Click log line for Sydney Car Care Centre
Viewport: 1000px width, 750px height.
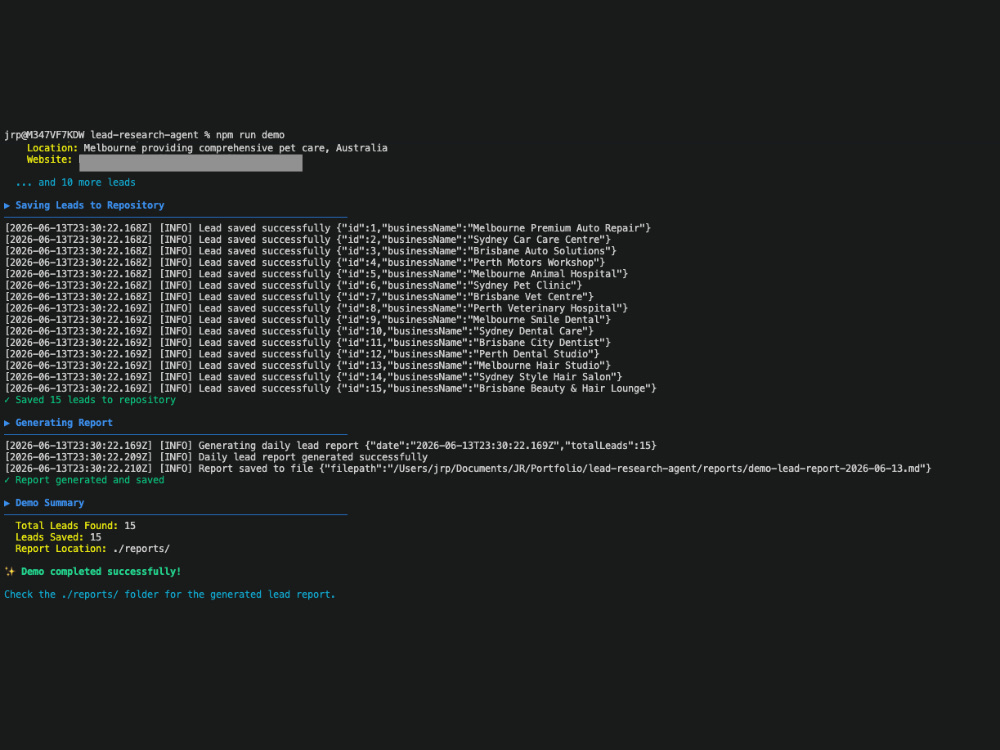[x=307, y=240]
